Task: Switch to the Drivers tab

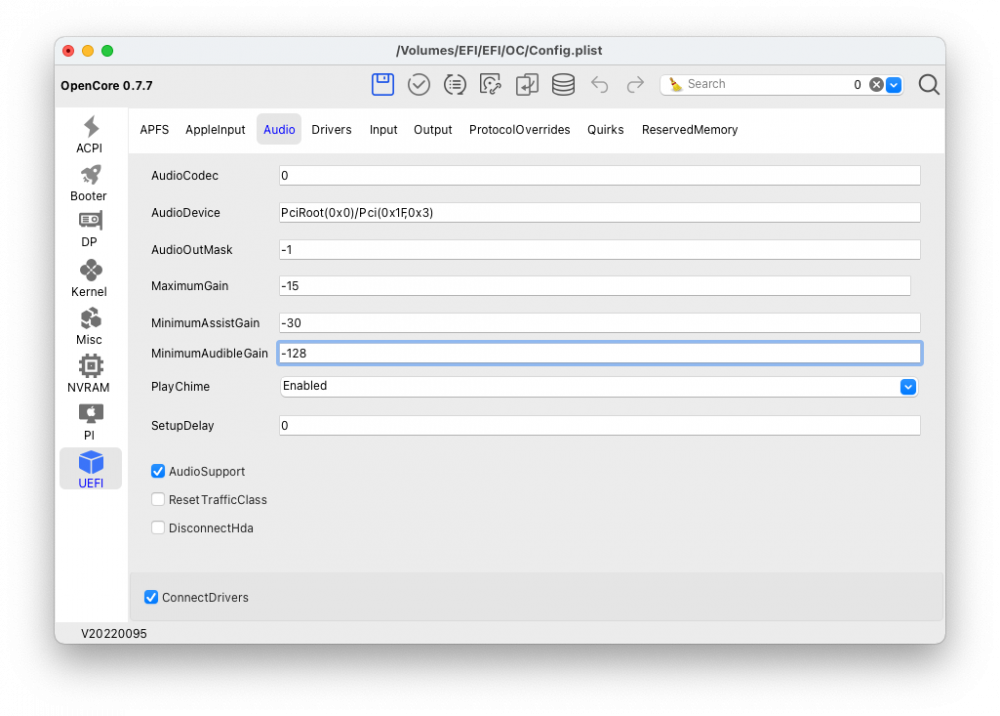Action: tap(331, 129)
